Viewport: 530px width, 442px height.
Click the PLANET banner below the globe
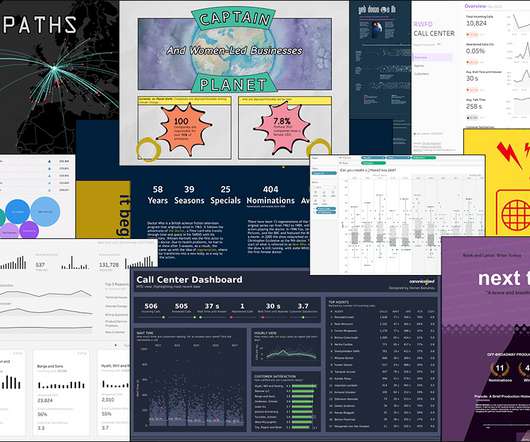[x=233, y=84]
